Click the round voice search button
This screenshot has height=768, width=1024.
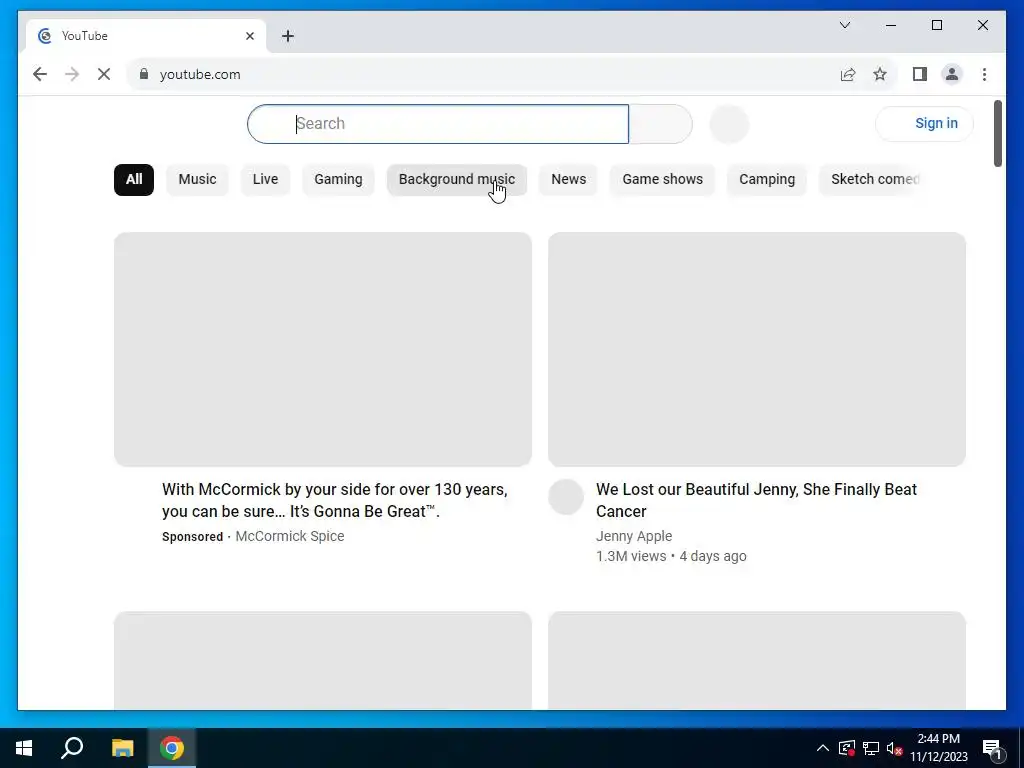point(729,124)
